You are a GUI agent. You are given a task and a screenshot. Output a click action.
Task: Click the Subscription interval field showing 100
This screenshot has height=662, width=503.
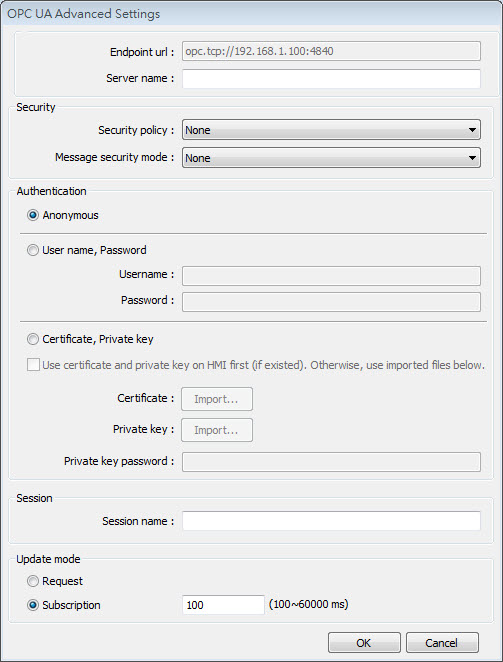(x=223, y=605)
